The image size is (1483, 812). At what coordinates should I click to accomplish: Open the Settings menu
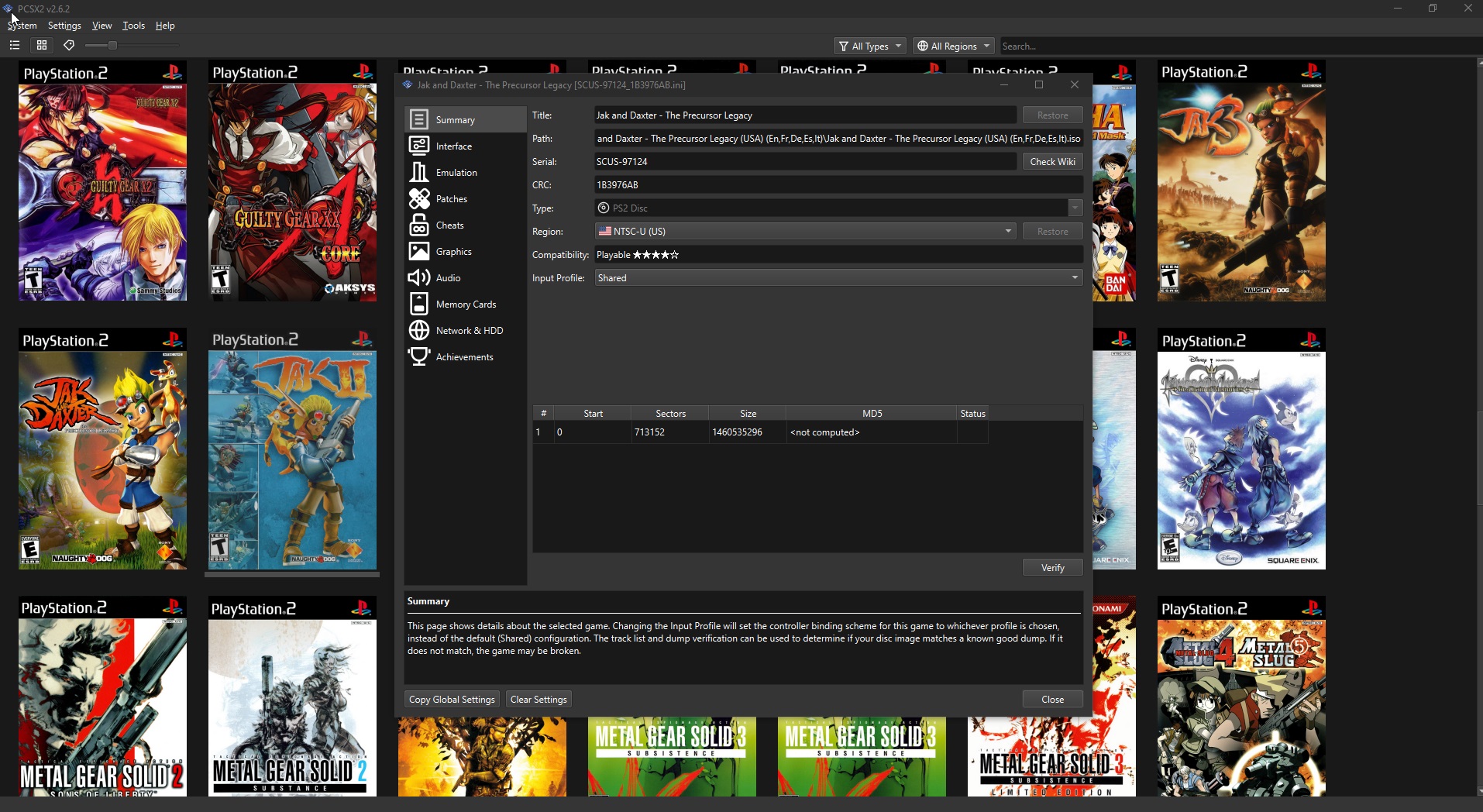[x=64, y=26]
